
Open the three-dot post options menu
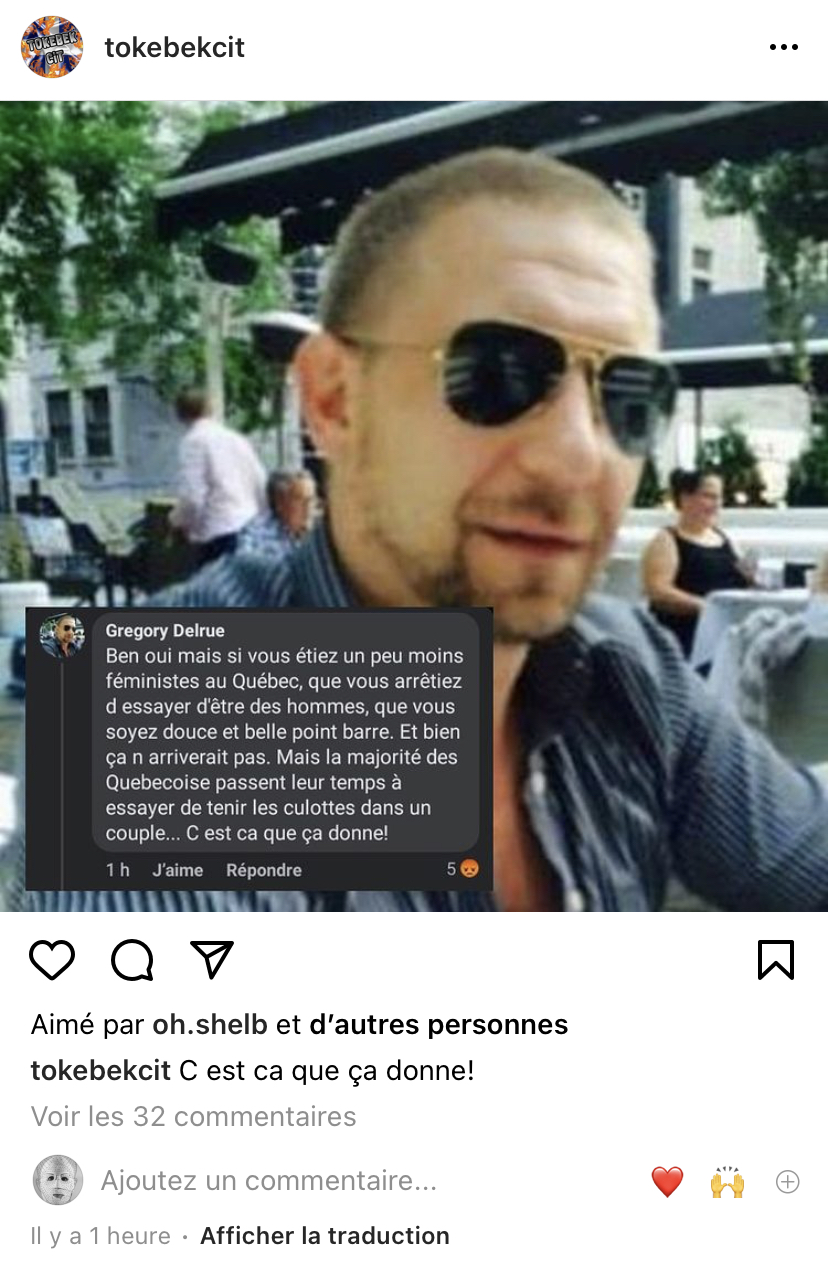[x=784, y=48]
